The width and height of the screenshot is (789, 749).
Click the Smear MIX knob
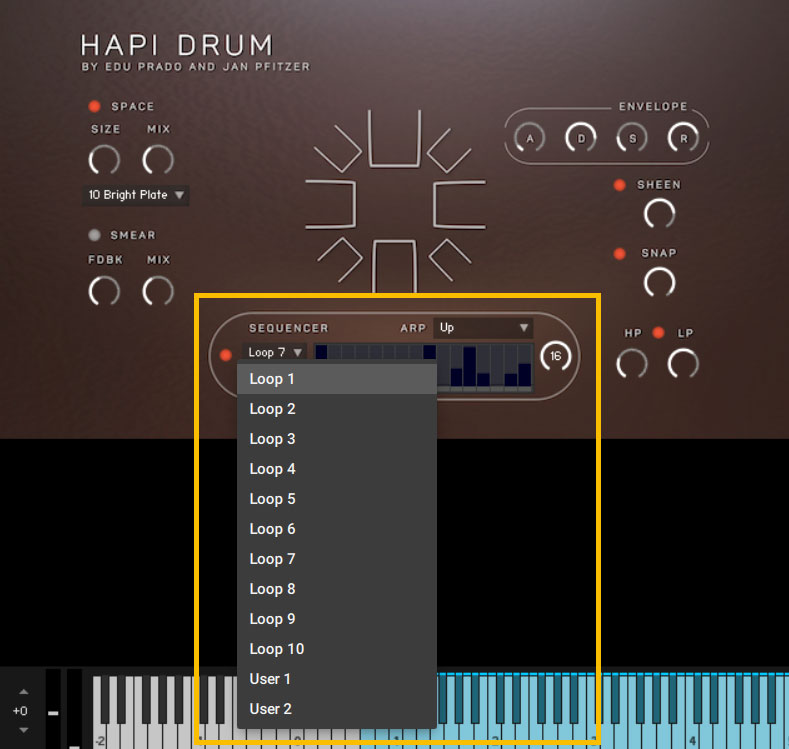[x=158, y=291]
